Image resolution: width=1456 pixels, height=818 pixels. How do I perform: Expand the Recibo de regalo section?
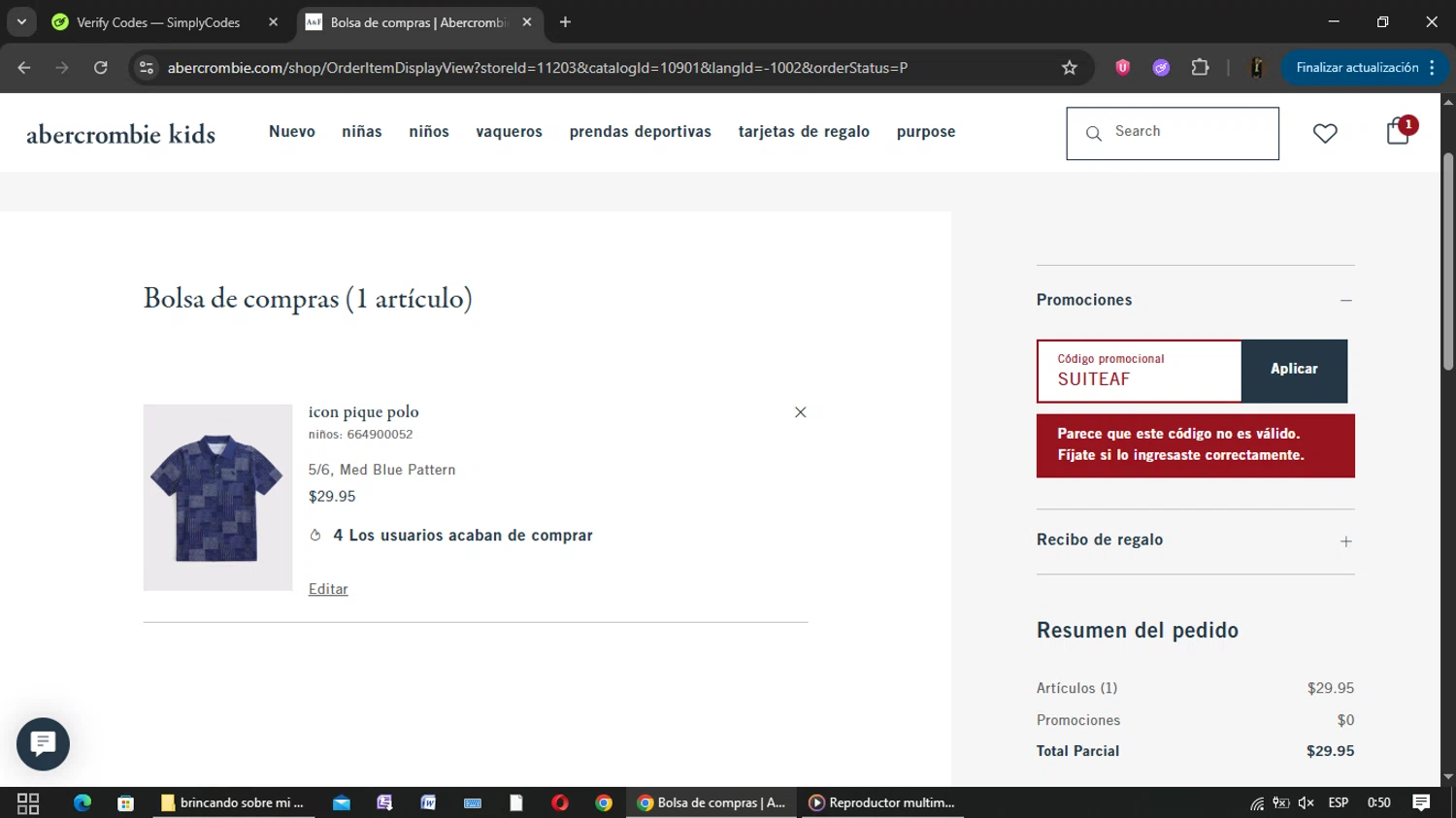click(1345, 541)
